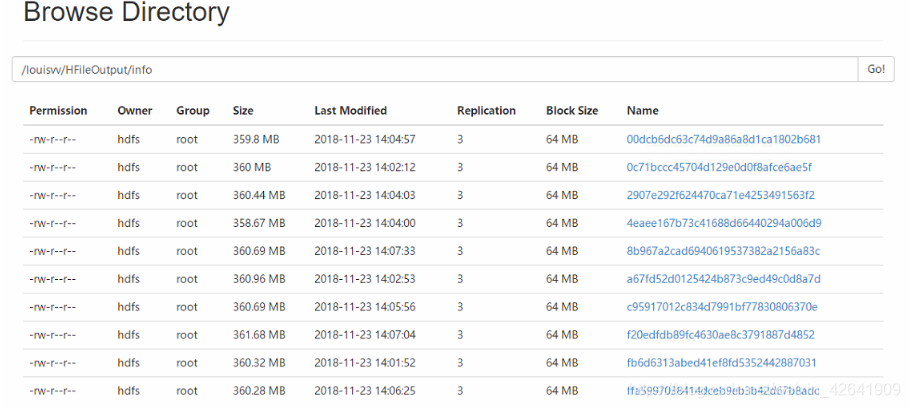The image size is (910, 408).
Task: Click the Browse Directory page heading
Action: 127,13
